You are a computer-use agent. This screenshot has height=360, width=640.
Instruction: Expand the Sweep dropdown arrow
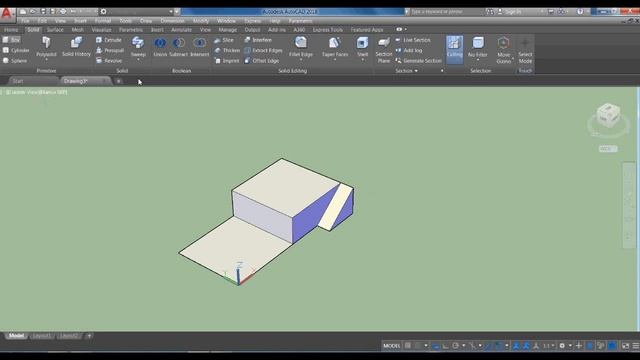[x=138, y=60]
